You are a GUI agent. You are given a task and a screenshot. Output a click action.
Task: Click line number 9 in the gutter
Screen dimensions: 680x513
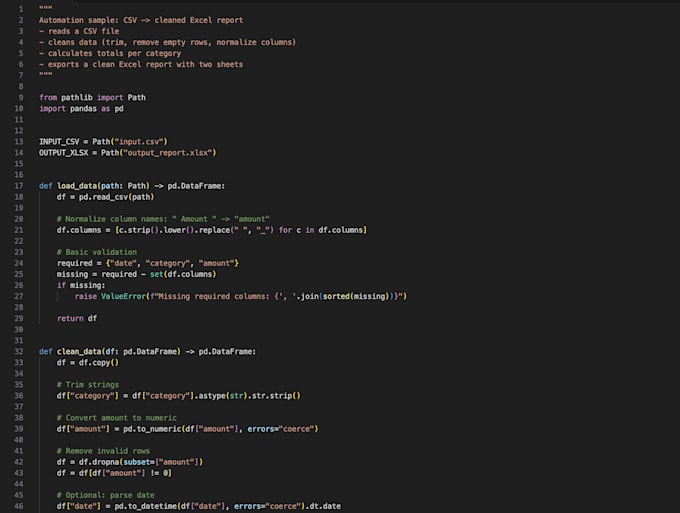[21, 98]
